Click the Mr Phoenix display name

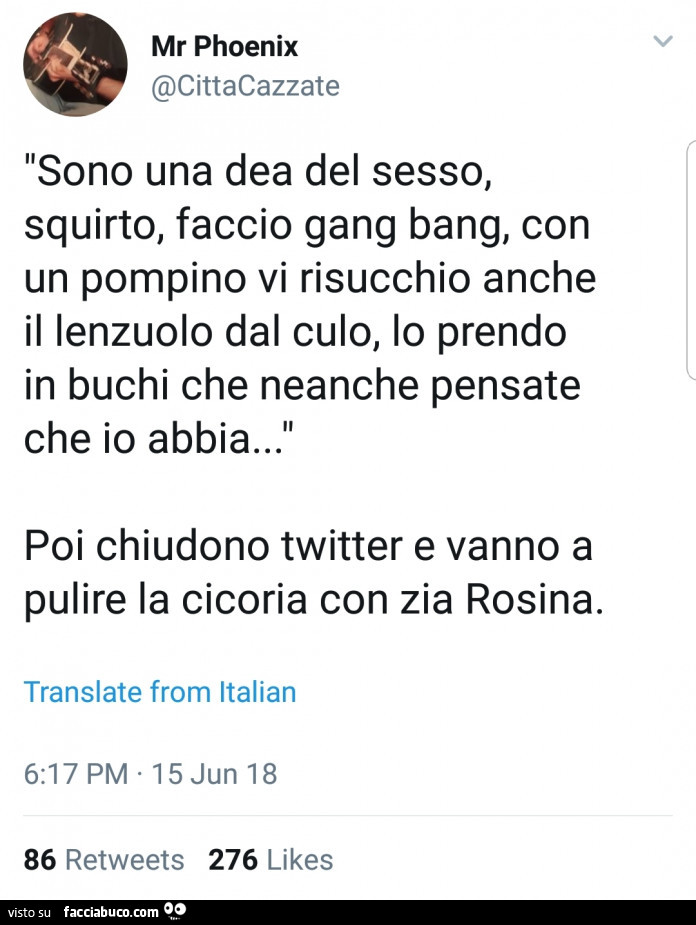224,46
